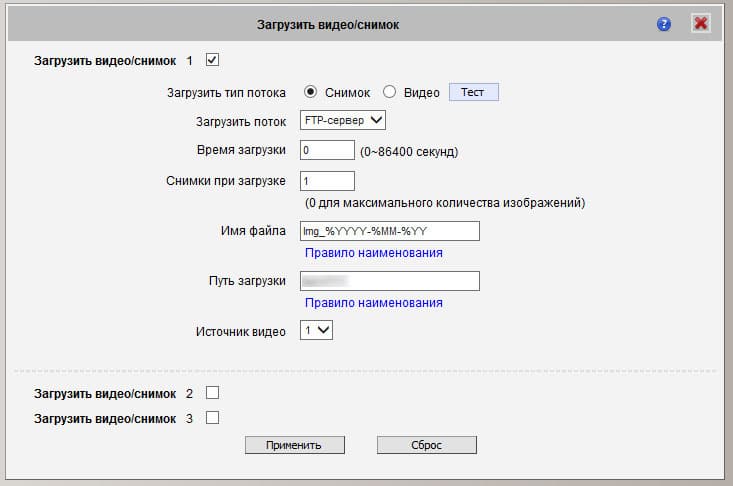
Task: Click the blue help question mark icon
Action: [664, 24]
